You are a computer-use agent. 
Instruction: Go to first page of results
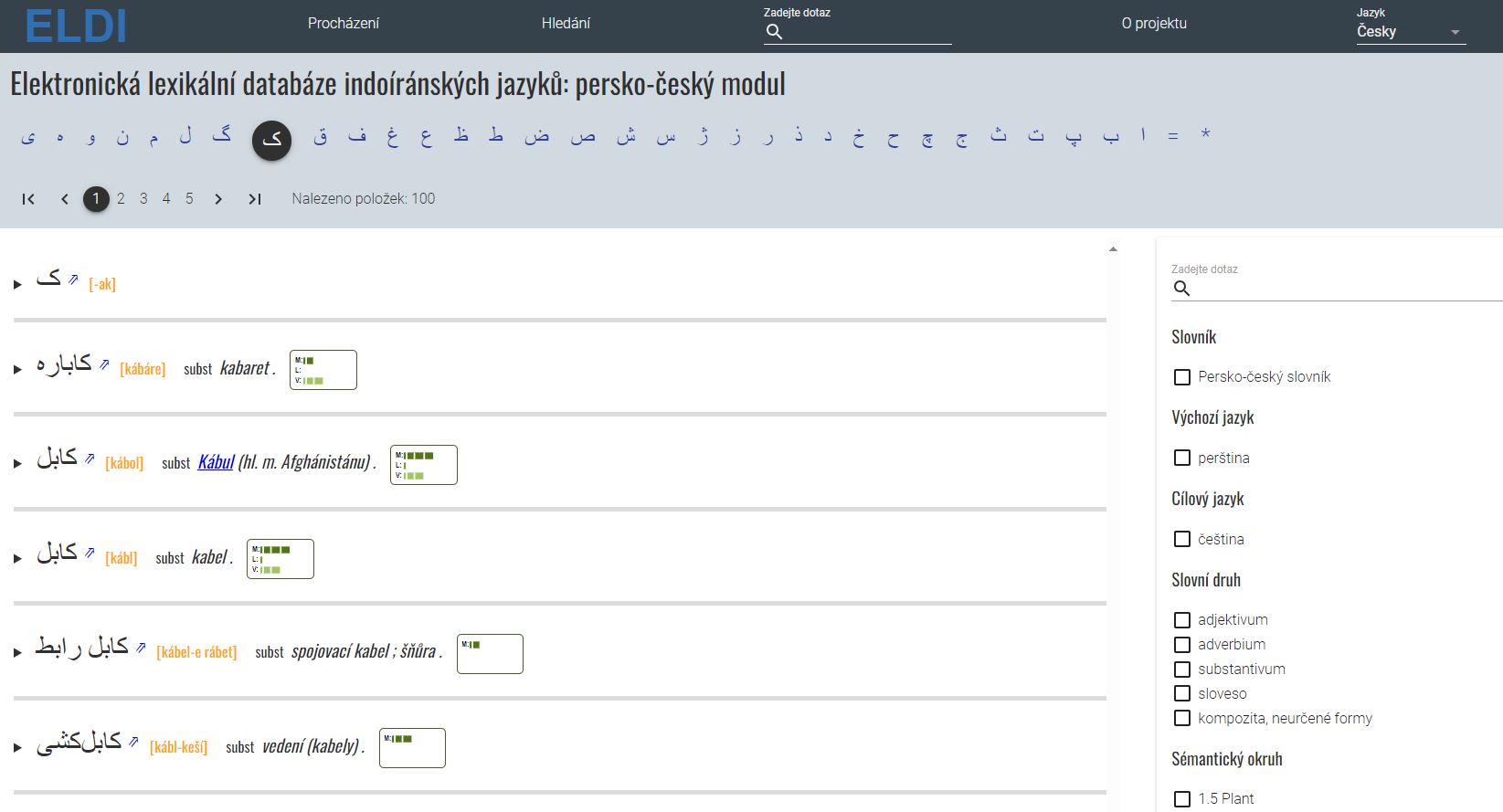(x=28, y=199)
